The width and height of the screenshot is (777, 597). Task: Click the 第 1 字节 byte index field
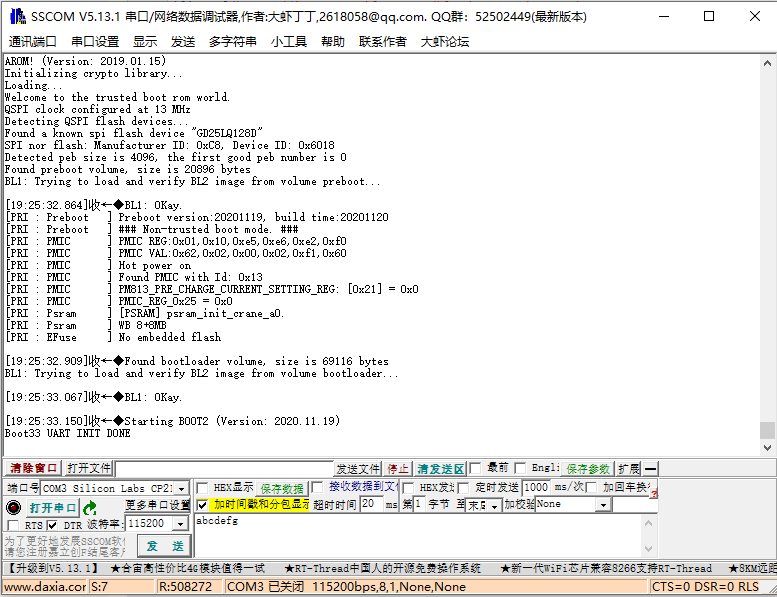(x=419, y=504)
